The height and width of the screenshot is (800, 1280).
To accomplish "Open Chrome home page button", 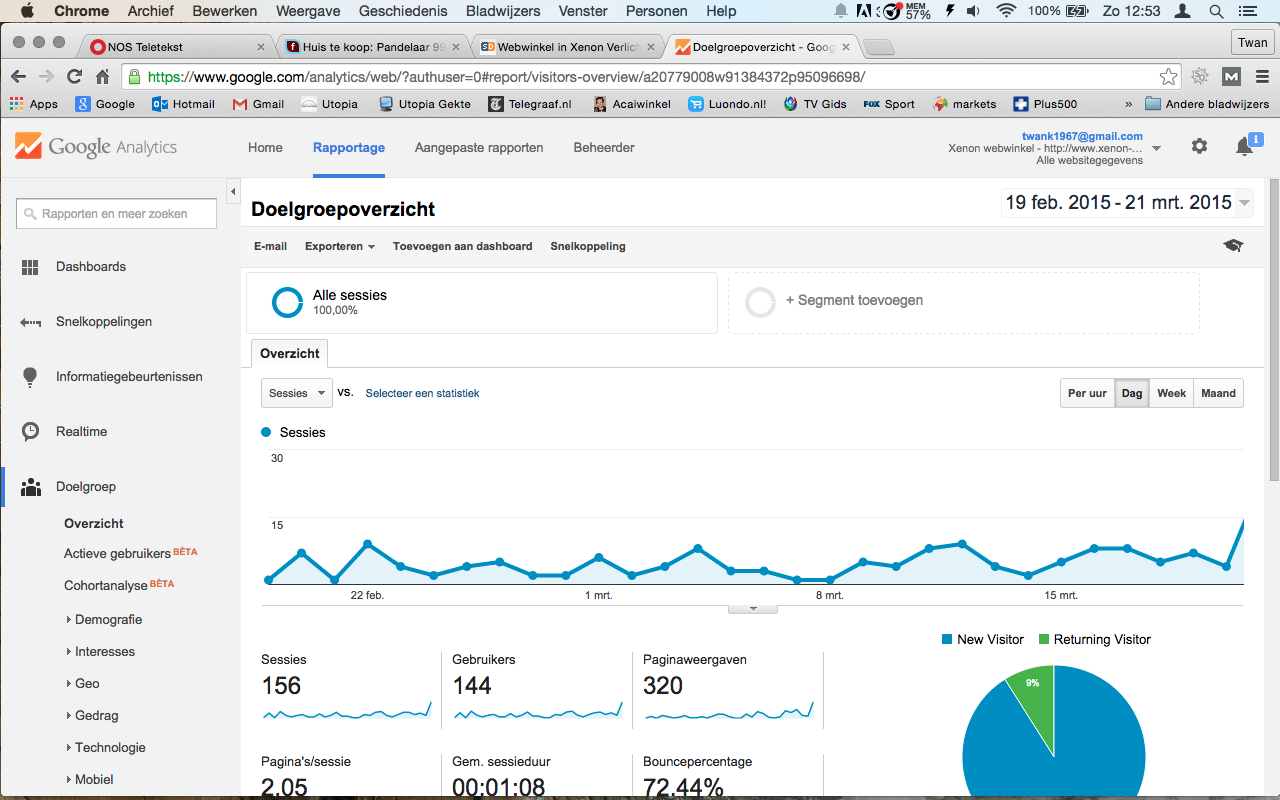I will pyautogui.click(x=102, y=77).
